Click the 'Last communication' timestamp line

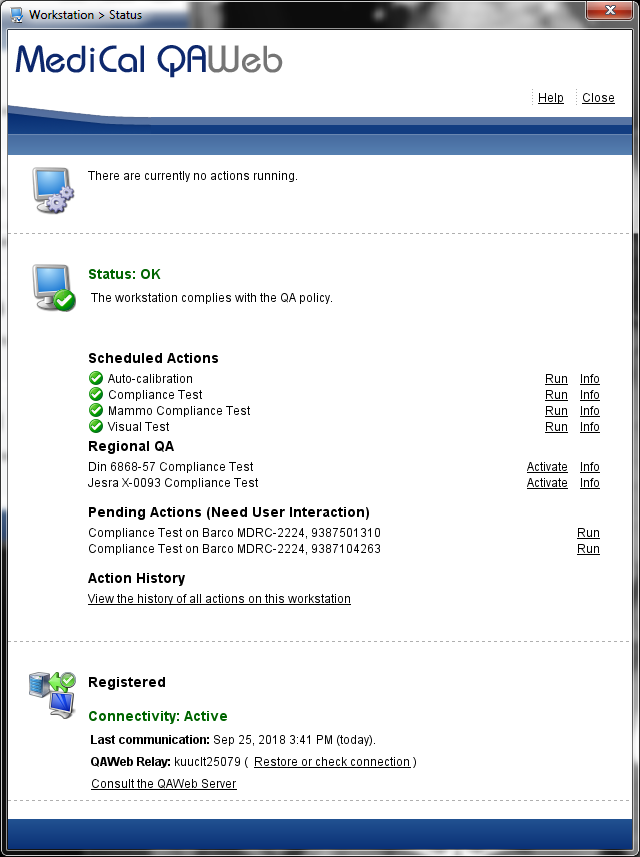(233, 740)
